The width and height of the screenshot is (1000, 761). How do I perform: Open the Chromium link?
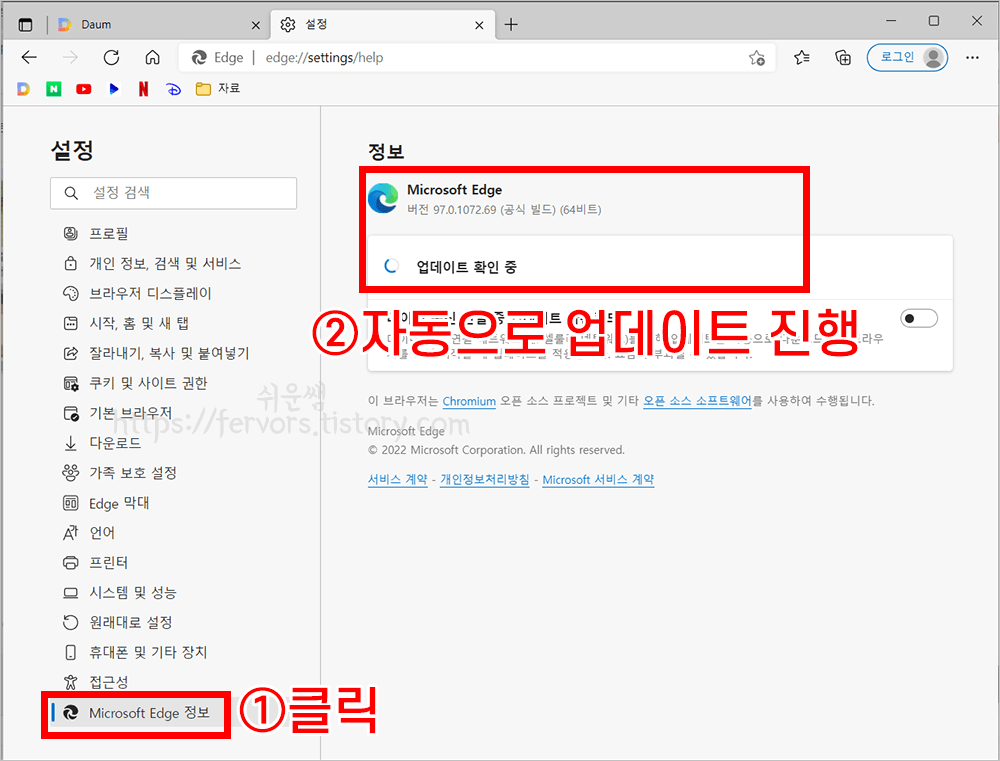(x=469, y=401)
